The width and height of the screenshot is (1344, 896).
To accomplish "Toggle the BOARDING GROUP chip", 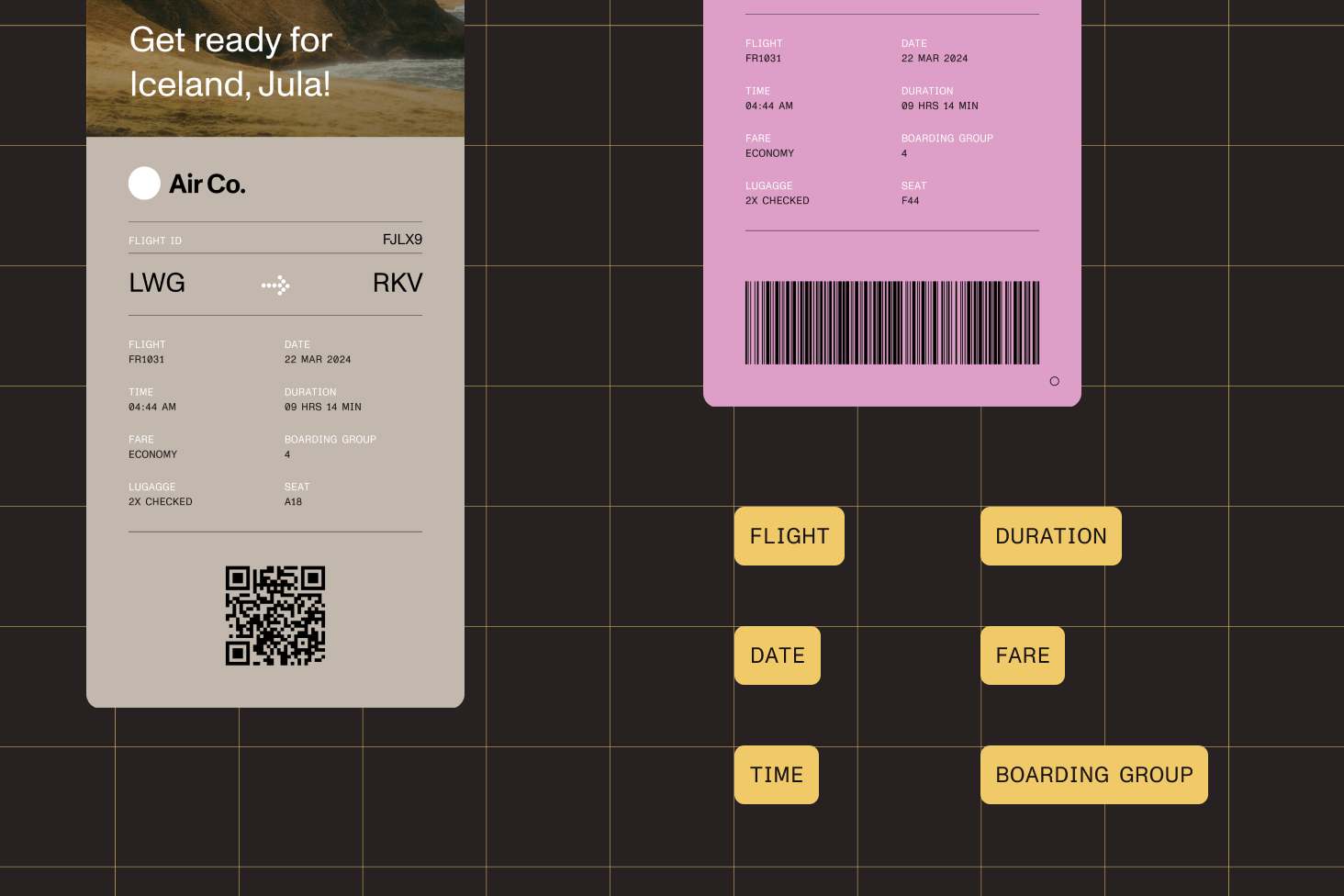I will (x=1093, y=775).
